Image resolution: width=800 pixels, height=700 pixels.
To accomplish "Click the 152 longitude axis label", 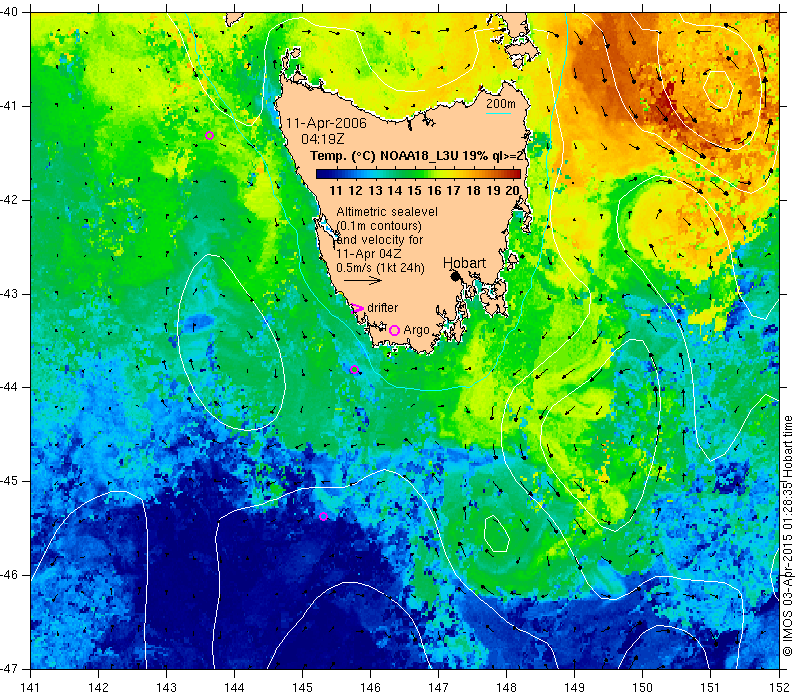I will point(780,687).
